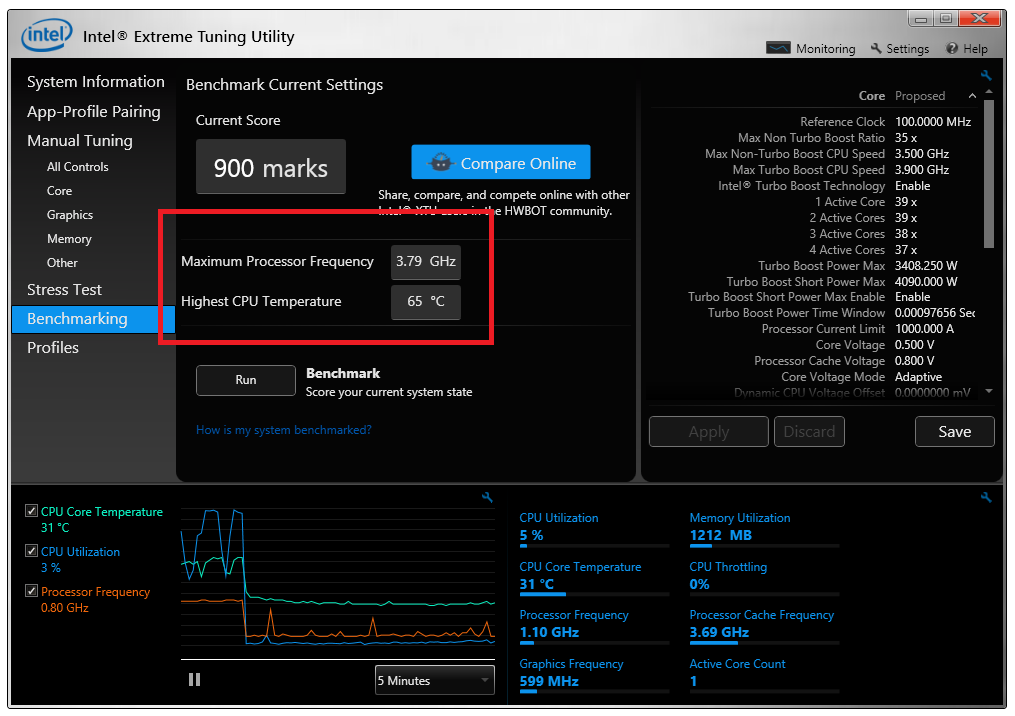Click Memory Utilization 1212 MB readout
This screenshot has width=1015, height=716.
720,535
